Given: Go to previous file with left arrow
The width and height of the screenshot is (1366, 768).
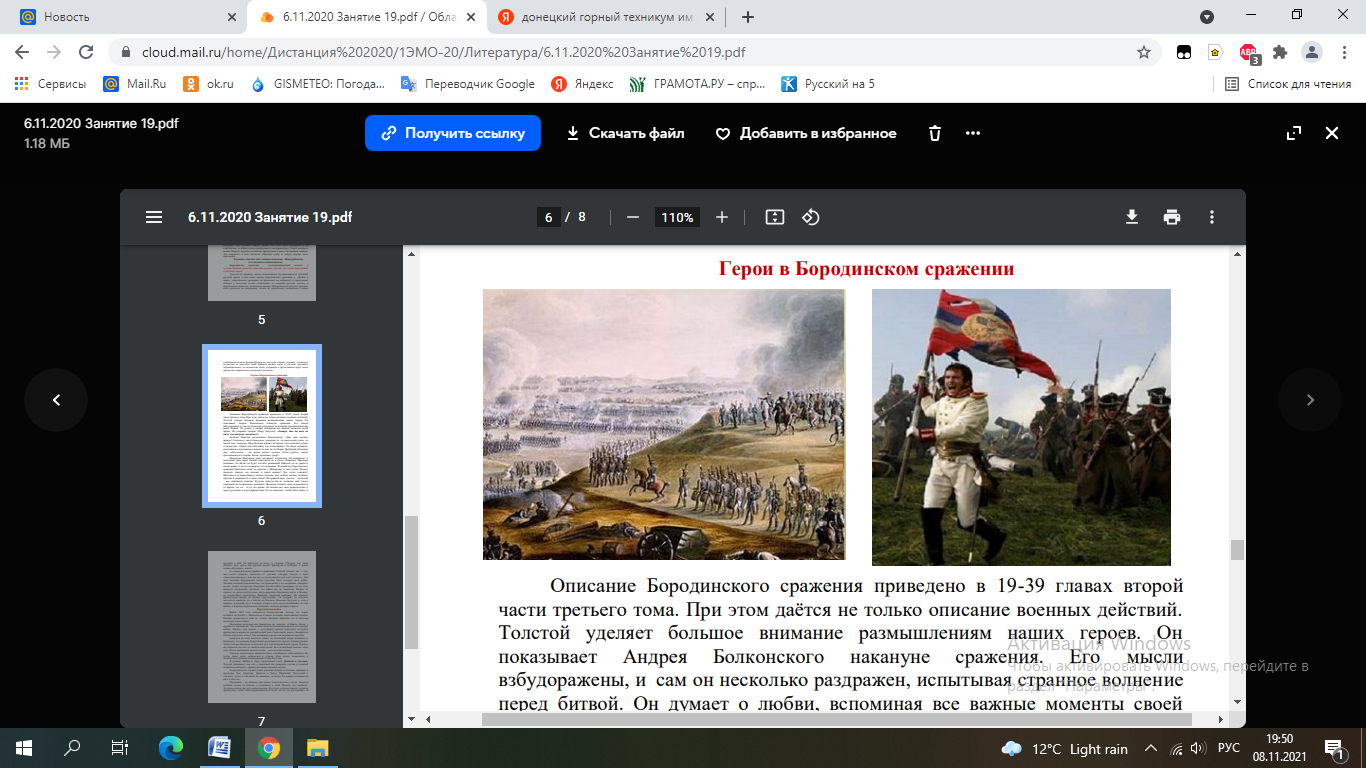Looking at the screenshot, I should pos(56,400).
